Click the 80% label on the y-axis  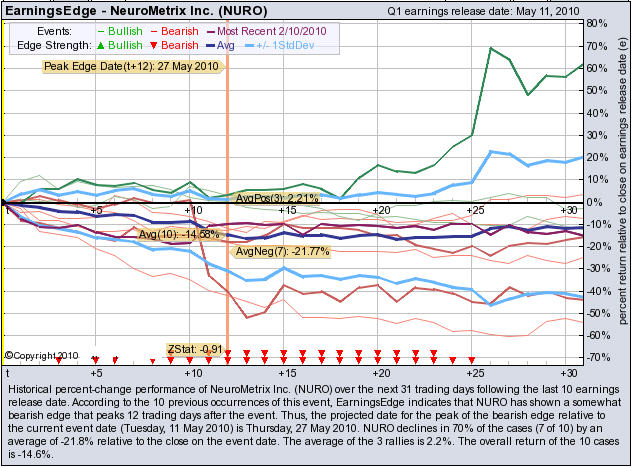tap(600, 22)
